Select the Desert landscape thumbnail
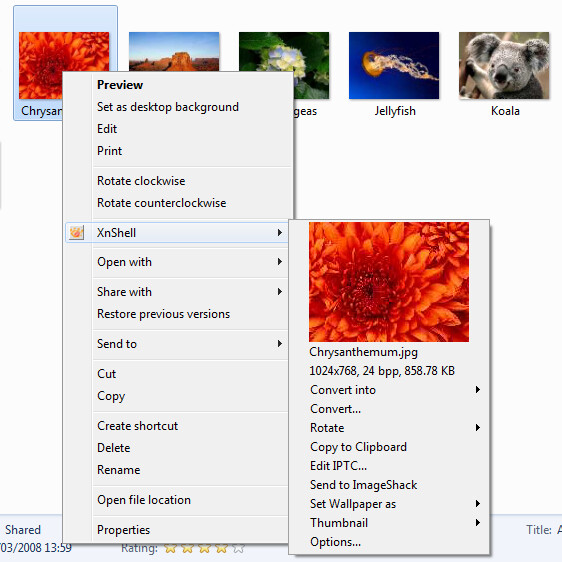Image resolution: width=562 pixels, height=562 pixels. click(174, 52)
